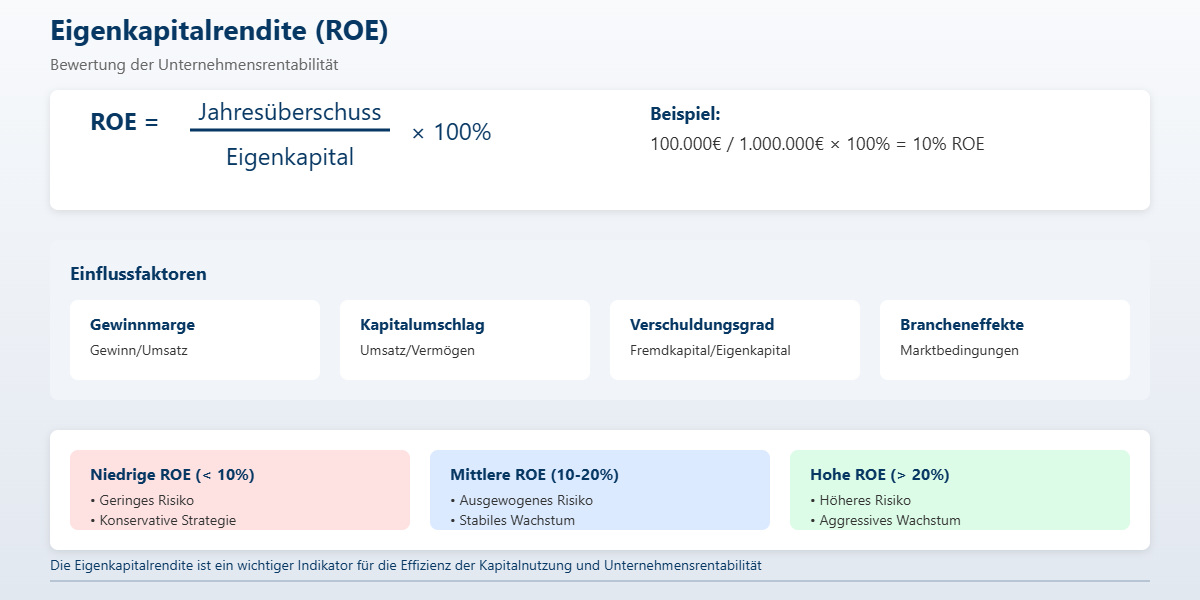
Task: Click the Eigenkapital formula denominator
Action: coord(290,156)
